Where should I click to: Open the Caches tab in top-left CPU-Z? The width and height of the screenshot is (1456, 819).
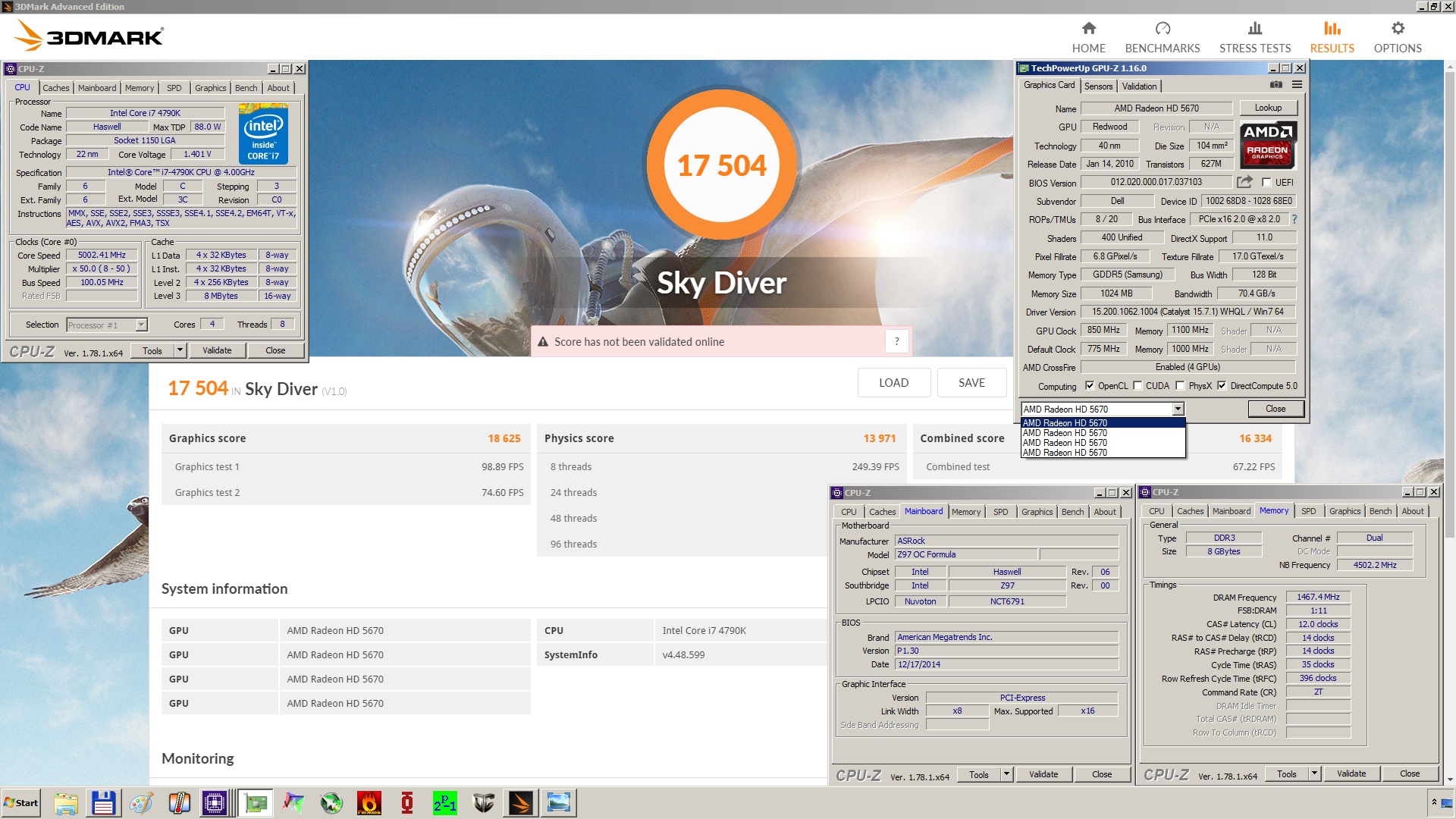pyautogui.click(x=55, y=88)
